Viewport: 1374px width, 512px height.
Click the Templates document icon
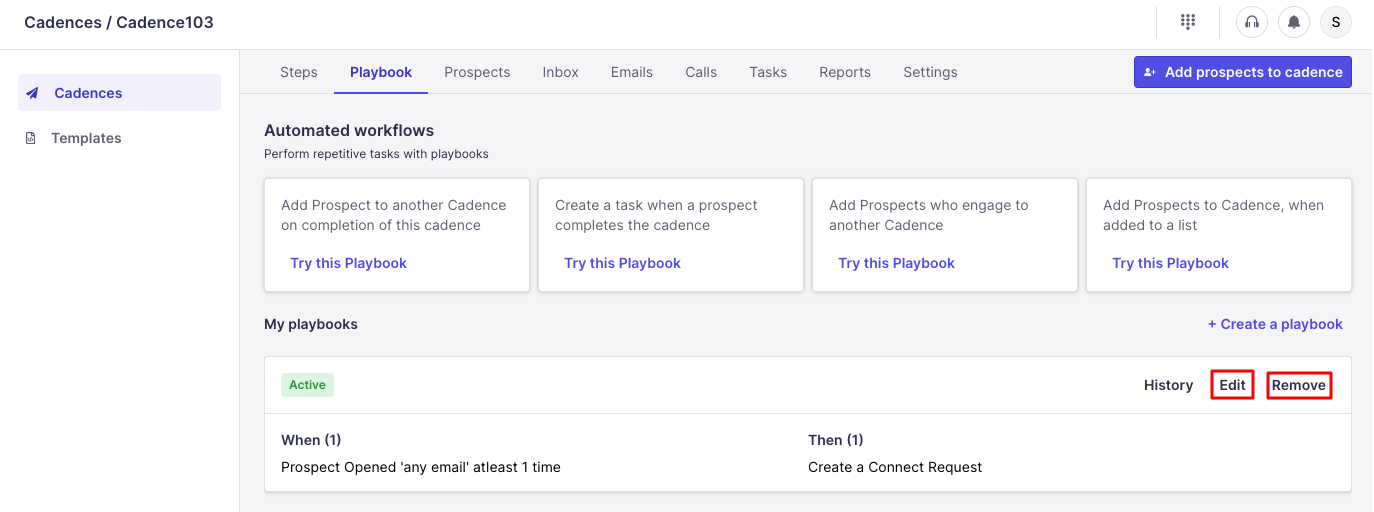click(x=31, y=138)
